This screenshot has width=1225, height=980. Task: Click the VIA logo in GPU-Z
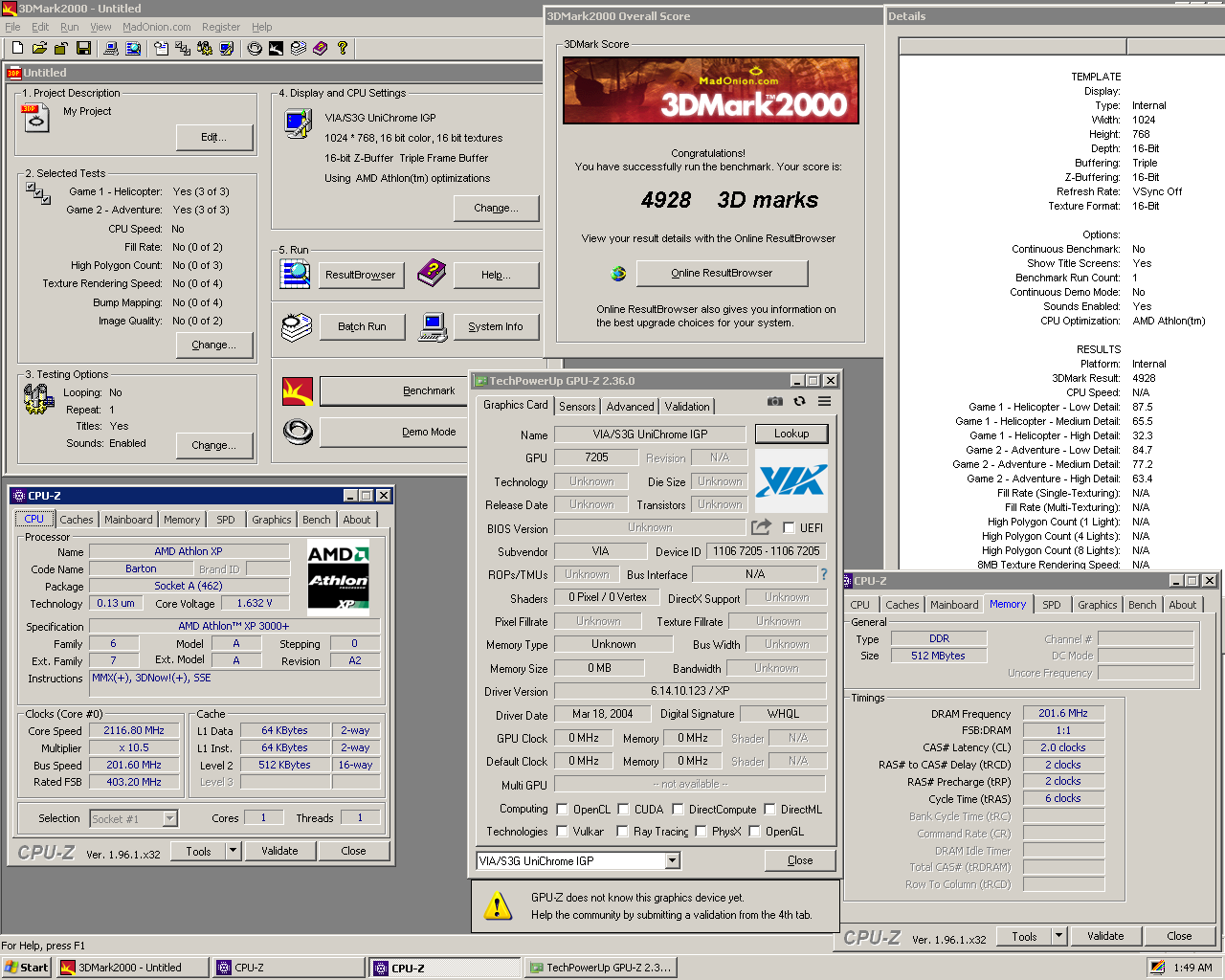point(791,480)
